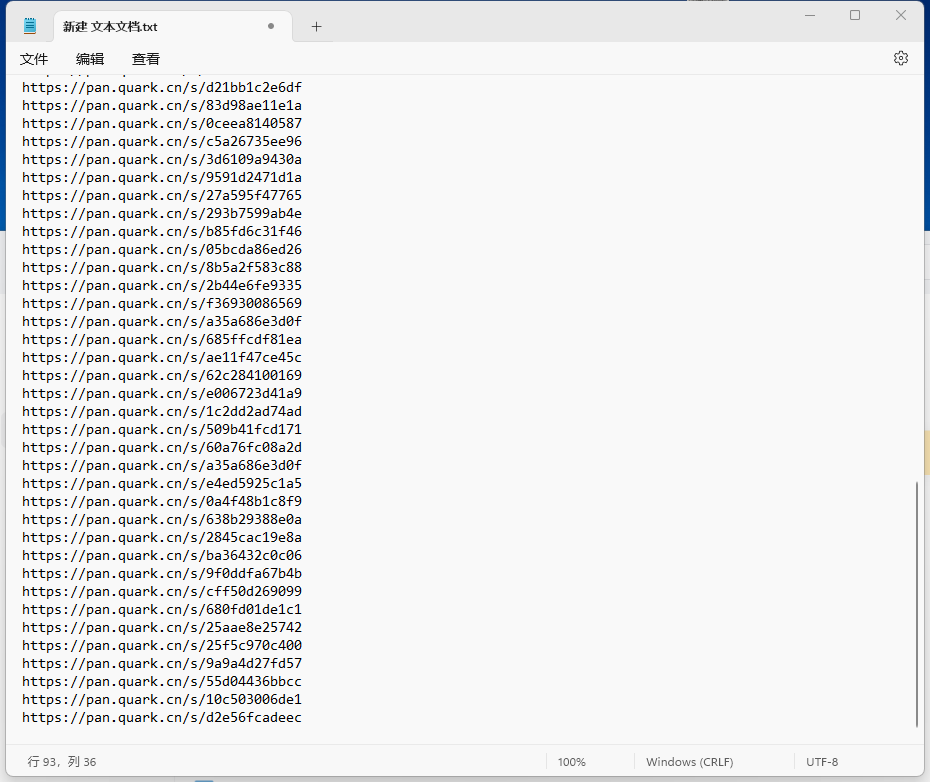Click the line ending in 9f0ddfa67b4b
Viewport: 930px width, 782px height.
[162, 574]
